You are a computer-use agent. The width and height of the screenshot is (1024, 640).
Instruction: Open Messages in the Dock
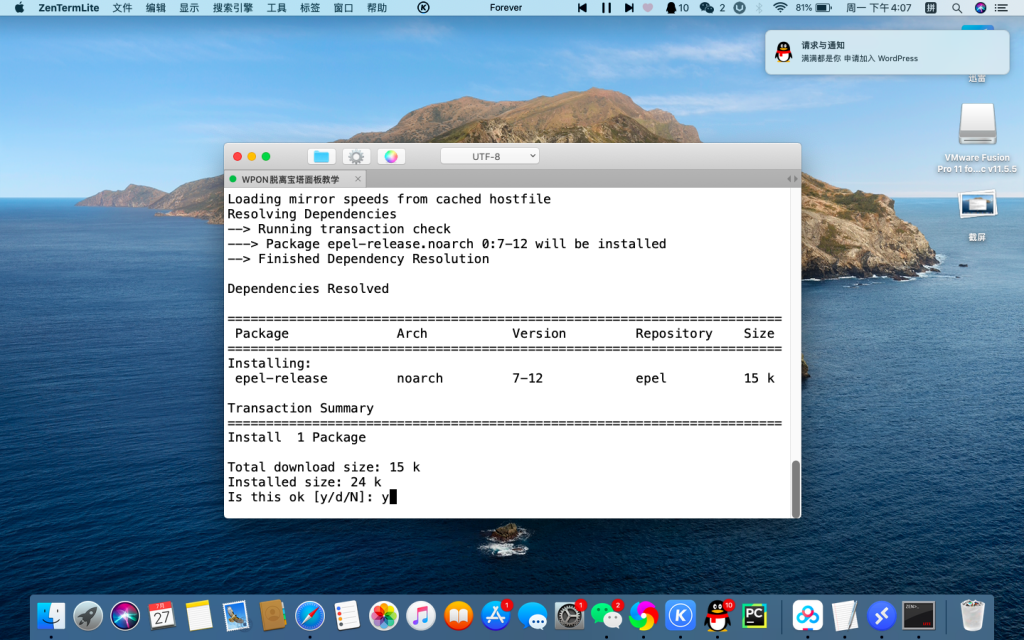pyautogui.click(x=532, y=615)
